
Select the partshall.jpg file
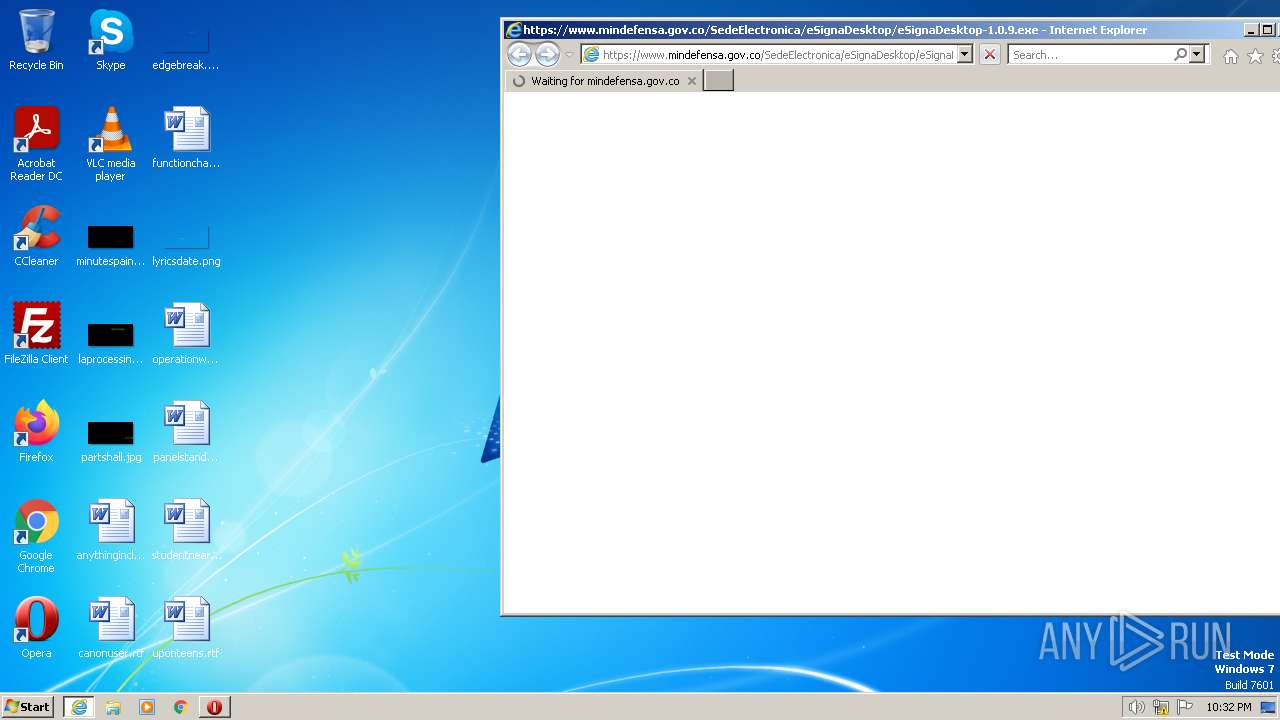[x=110, y=441]
